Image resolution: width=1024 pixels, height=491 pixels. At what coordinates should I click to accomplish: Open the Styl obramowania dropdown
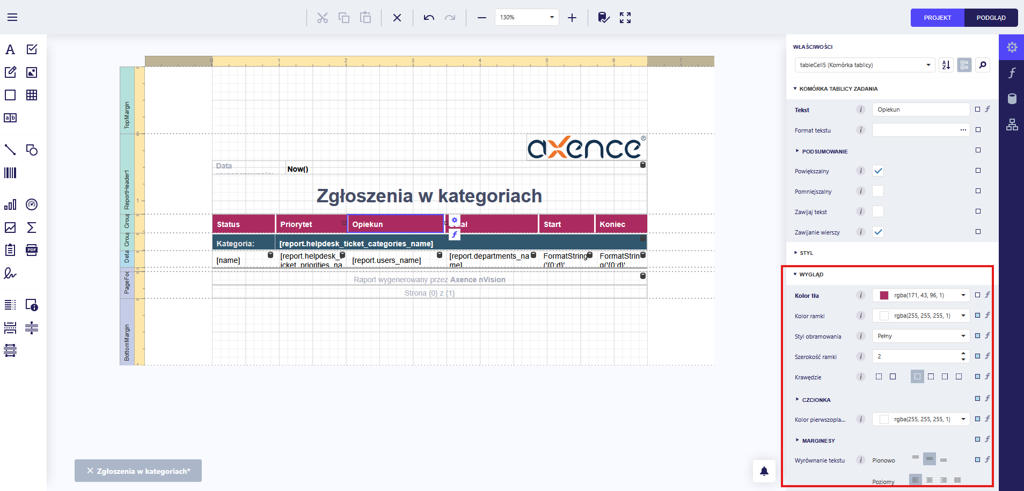pos(921,336)
